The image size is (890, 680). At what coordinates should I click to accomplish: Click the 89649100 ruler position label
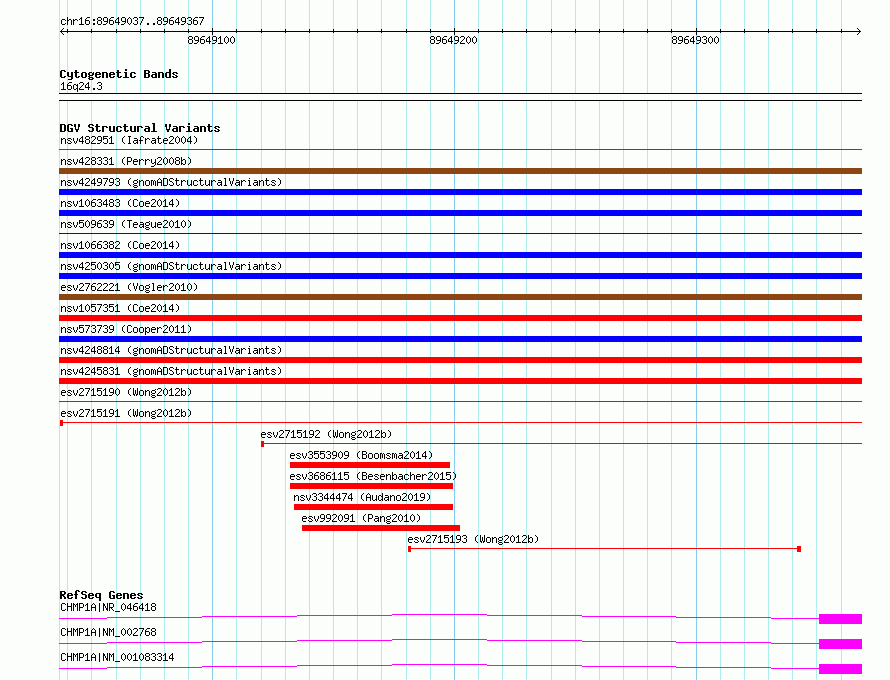(211, 40)
